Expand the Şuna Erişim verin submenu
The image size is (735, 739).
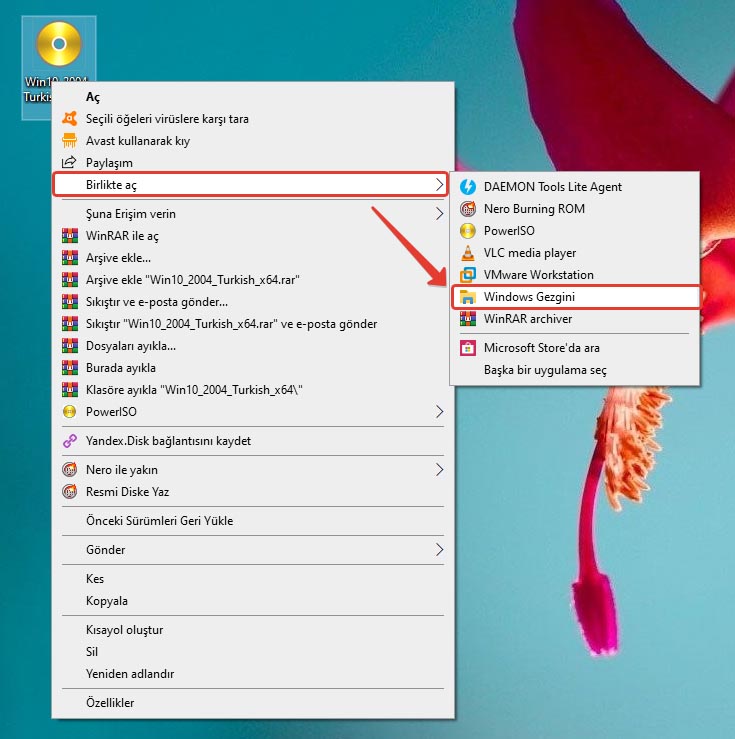tap(438, 214)
